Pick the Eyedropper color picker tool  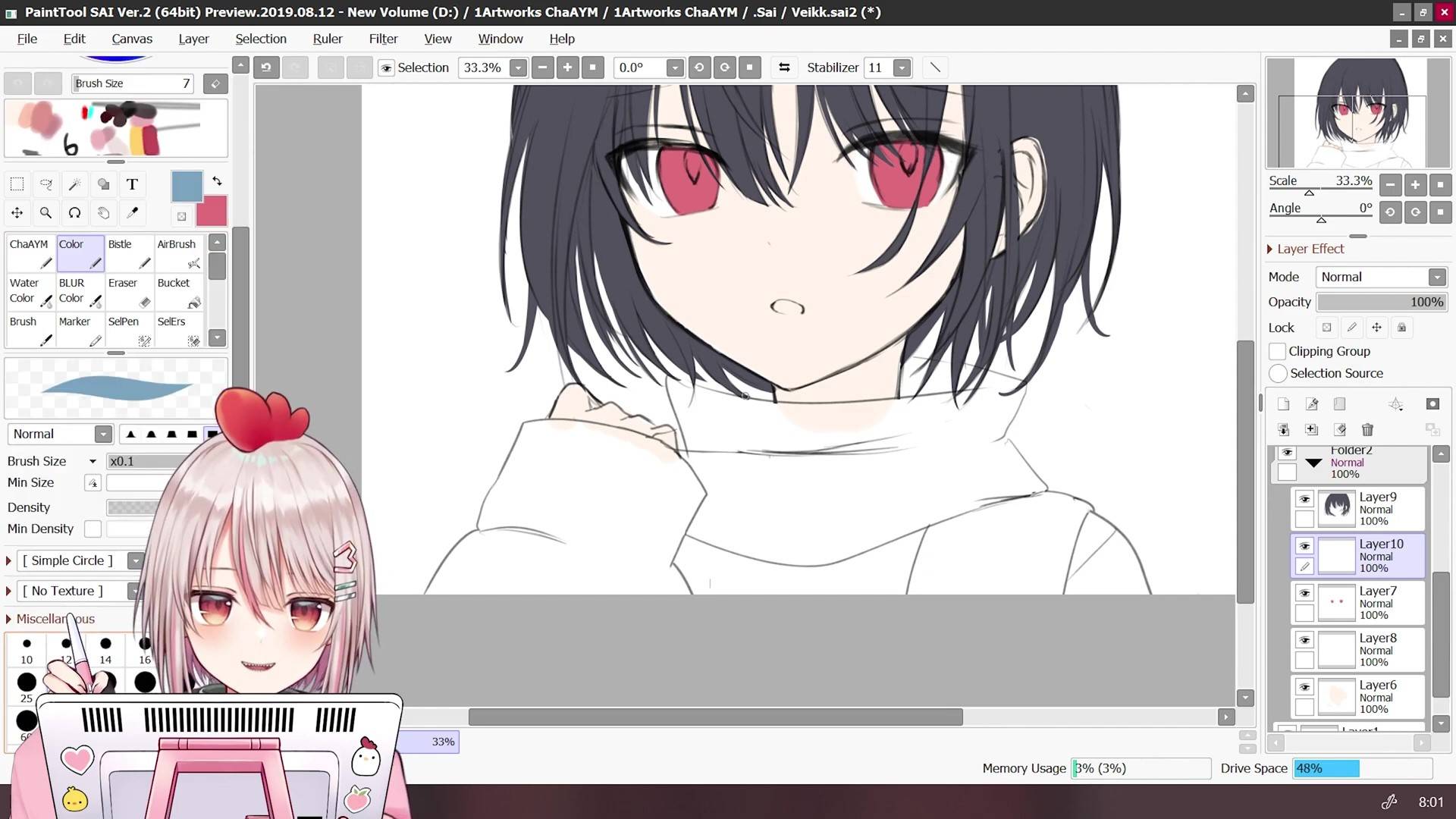[x=132, y=213]
